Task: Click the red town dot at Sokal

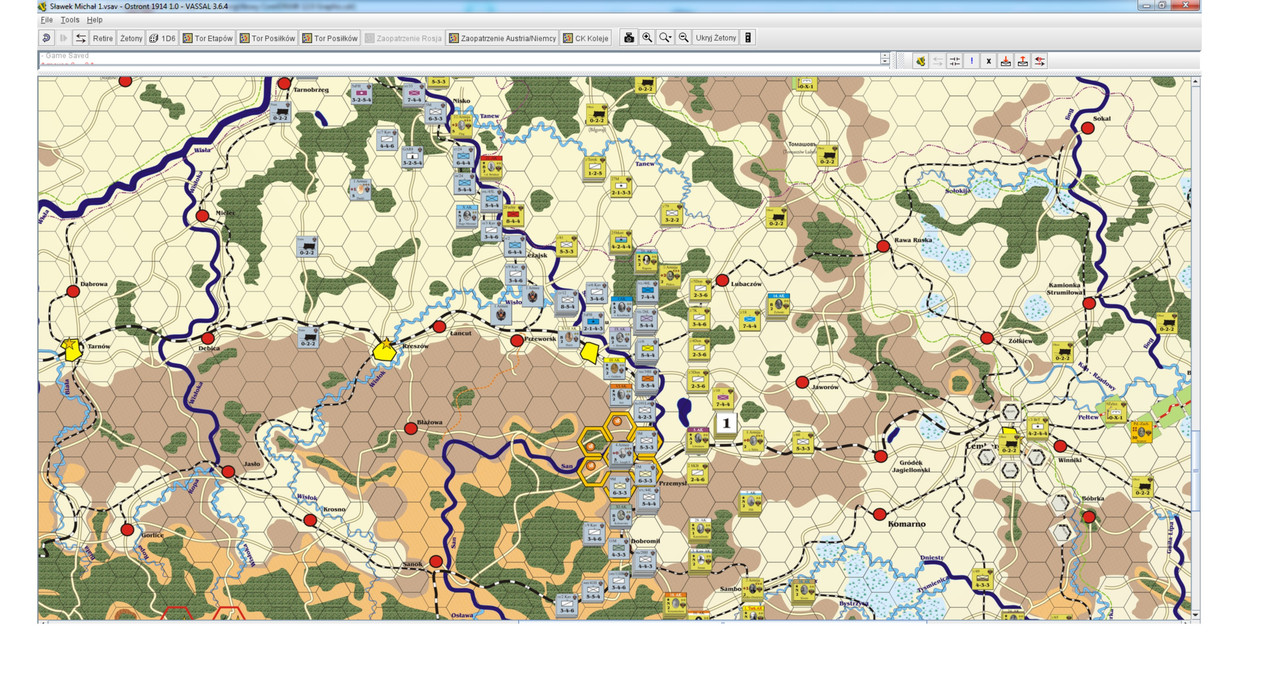Action: [x=1089, y=126]
